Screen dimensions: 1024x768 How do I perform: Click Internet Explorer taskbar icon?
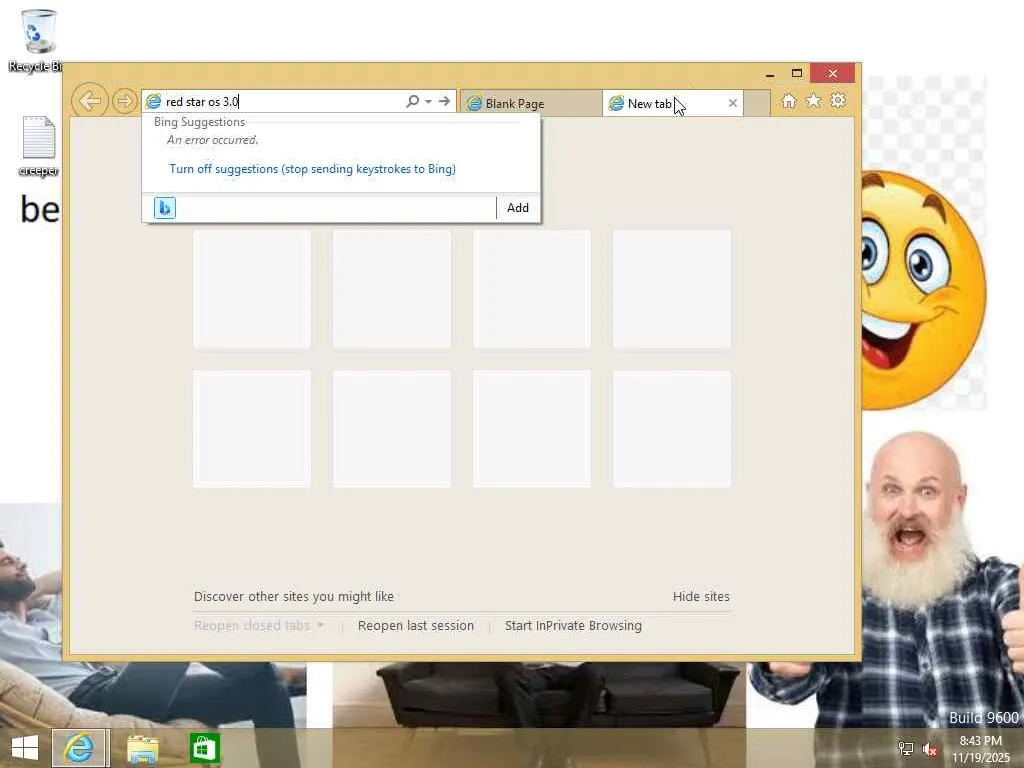click(x=79, y=748)
